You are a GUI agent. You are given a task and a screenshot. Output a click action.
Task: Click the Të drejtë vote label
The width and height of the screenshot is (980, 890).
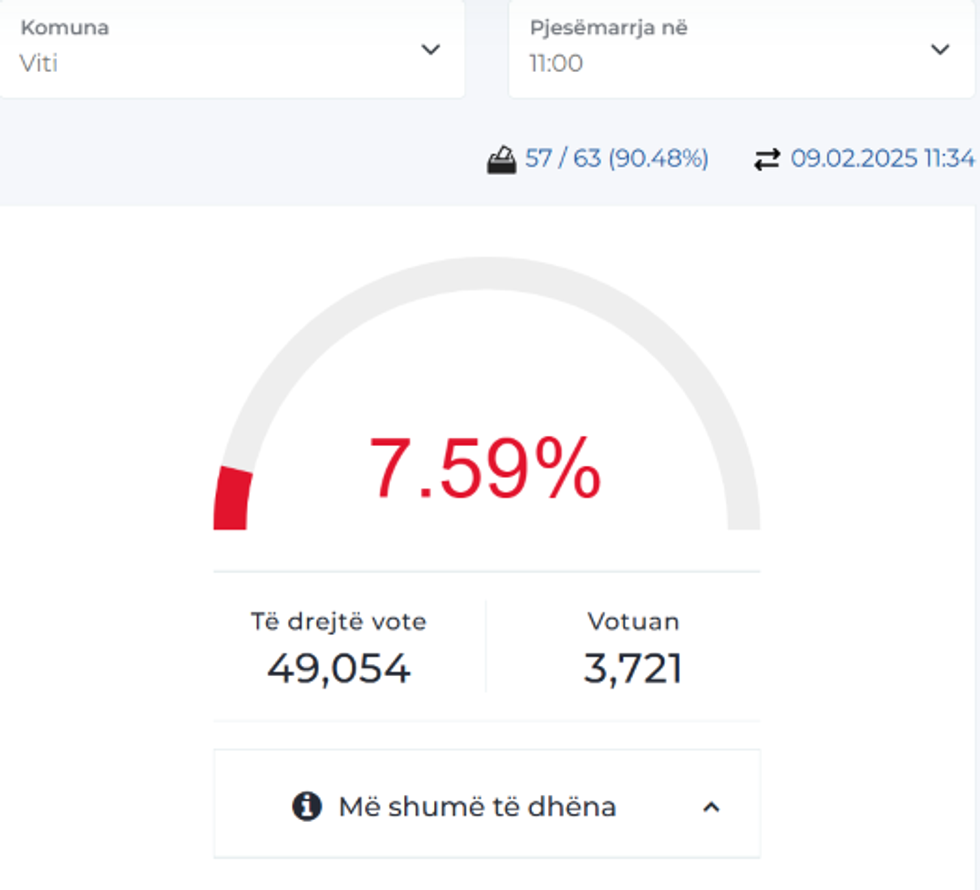coord(338,622)
